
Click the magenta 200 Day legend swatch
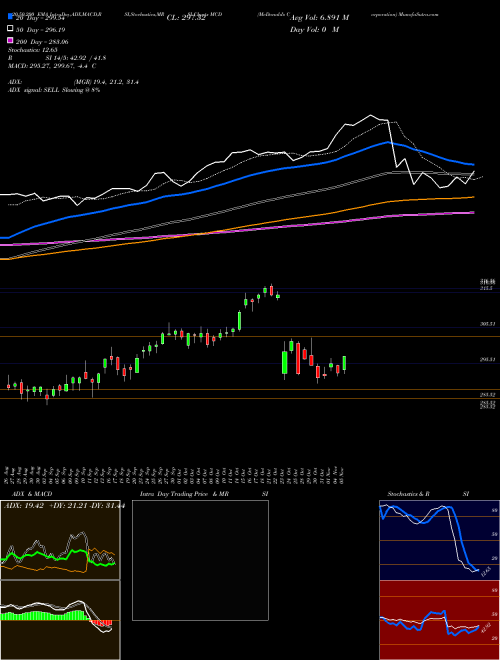pos(10,40)
